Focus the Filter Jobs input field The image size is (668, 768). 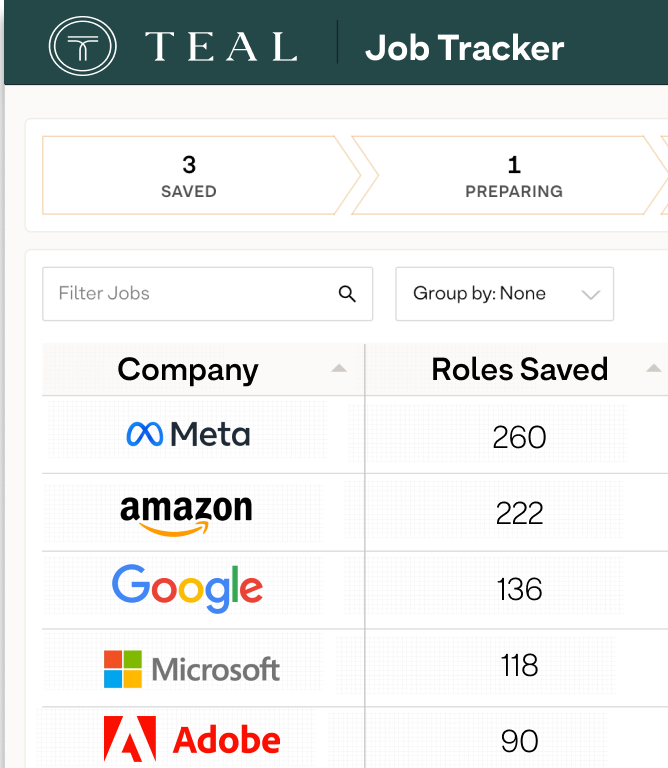coord(208,294)
